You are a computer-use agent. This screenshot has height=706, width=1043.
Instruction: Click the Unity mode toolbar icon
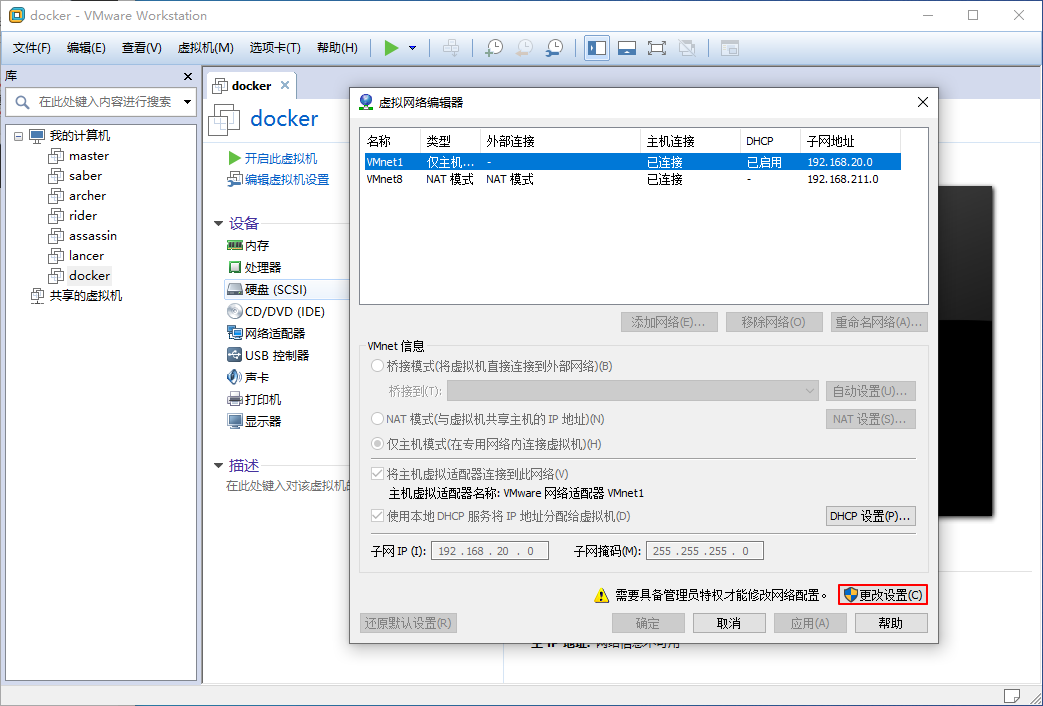point(686,47)
